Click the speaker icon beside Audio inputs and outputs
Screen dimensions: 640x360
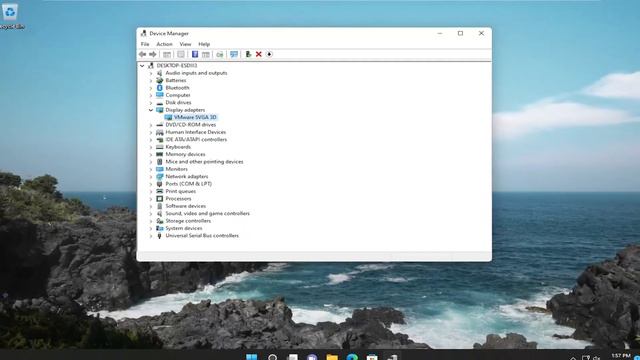(160, 73)
